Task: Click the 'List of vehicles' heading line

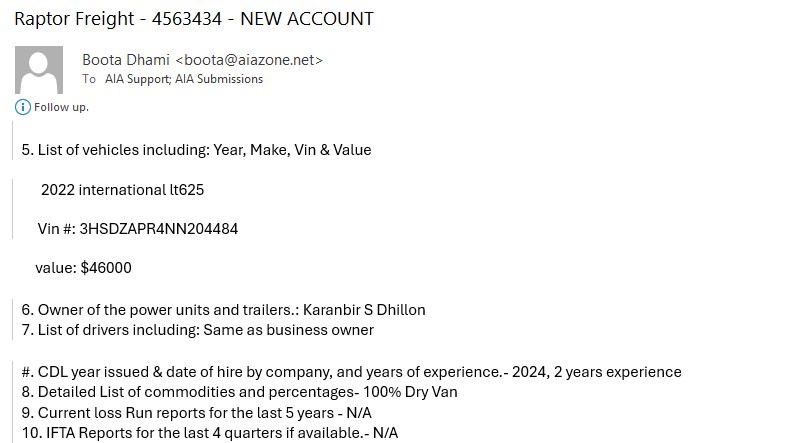Action: pyautogui.click(x=196, y=150)
